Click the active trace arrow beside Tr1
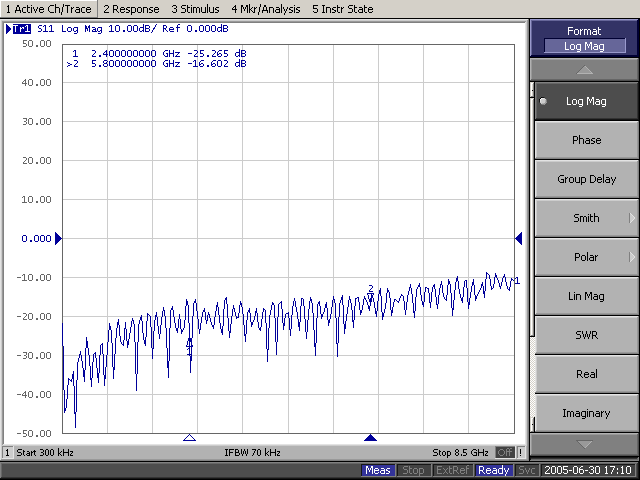The height and width of the screenshot is (480, 640). tap(9, 29)
